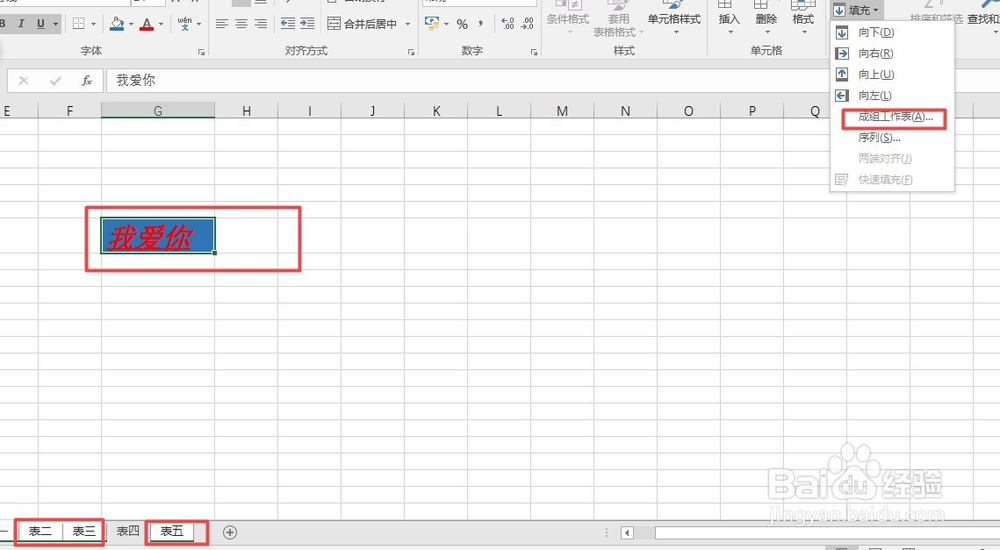Switch to sheet tab 表三
Viewport: 1000px width, 550px height.
point(83,531)
